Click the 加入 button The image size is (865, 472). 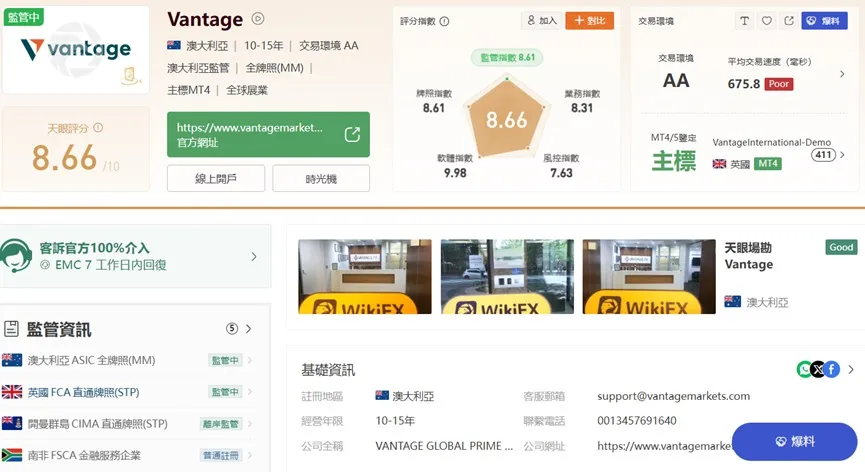point(542,20)
